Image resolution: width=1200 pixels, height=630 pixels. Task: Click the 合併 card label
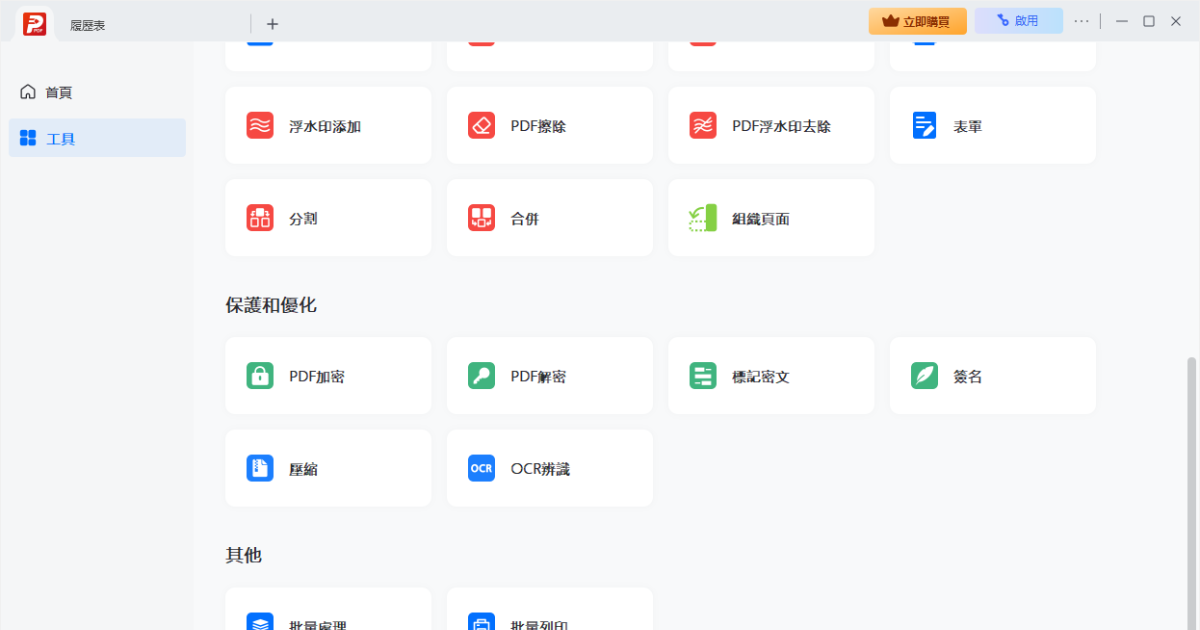pos(525,219)
